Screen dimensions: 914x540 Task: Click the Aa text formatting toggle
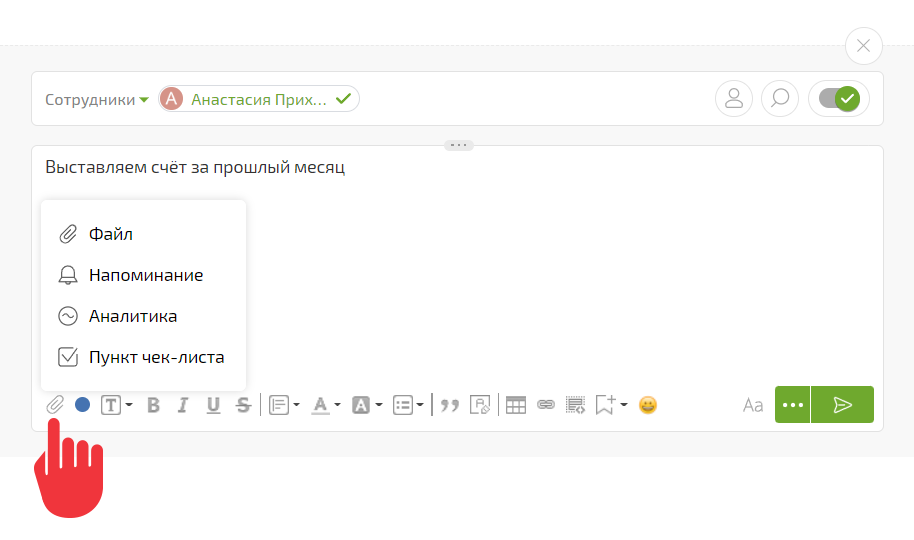coord(753,405)
